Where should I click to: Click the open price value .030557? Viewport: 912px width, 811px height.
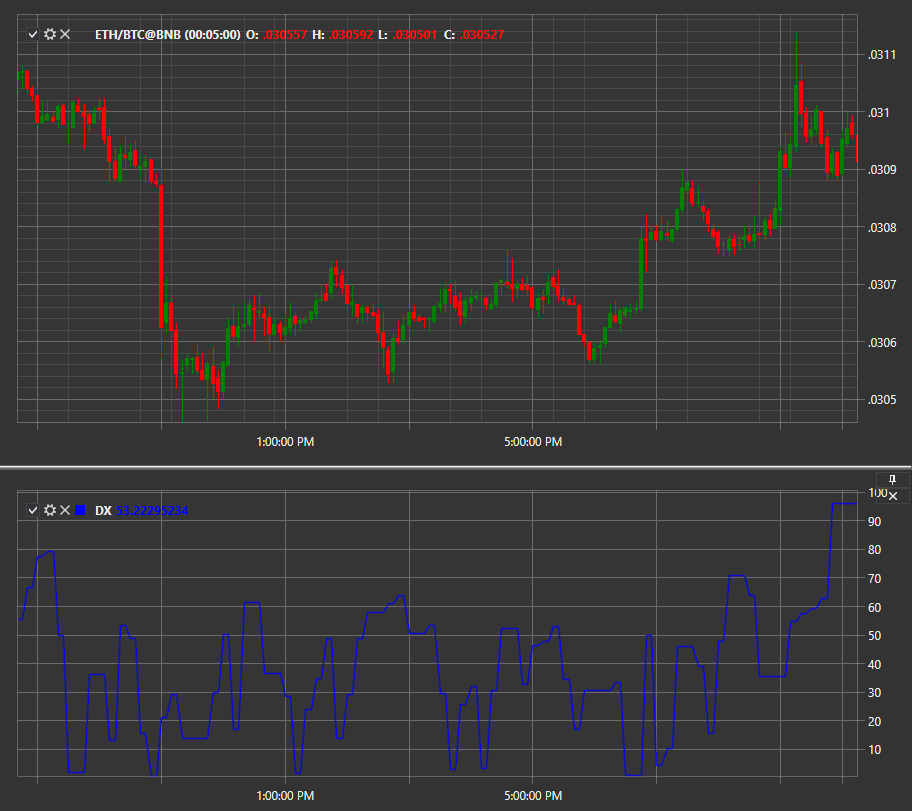tap(284, 35)
